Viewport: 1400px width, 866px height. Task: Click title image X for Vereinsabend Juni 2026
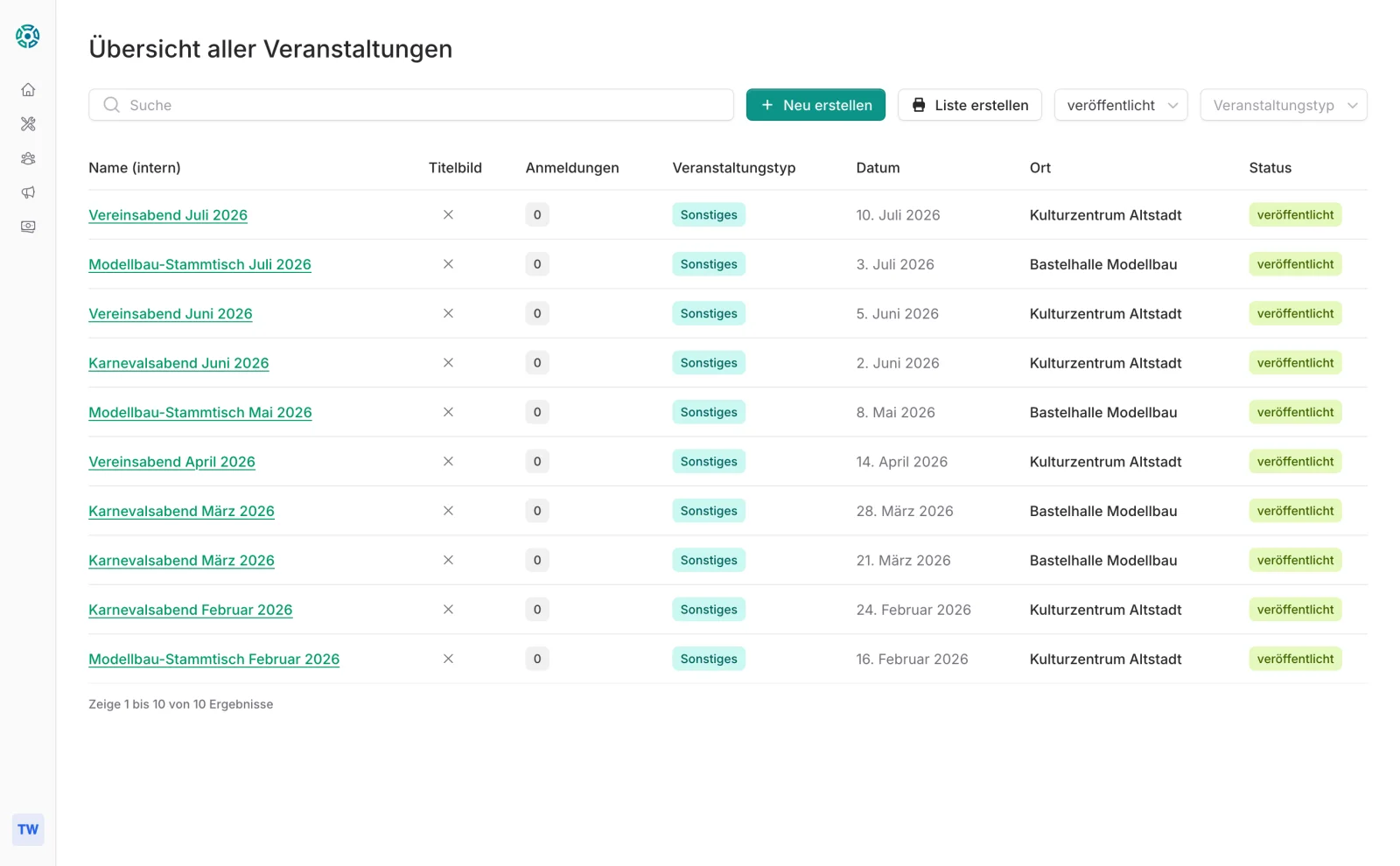tap(448, 313)
